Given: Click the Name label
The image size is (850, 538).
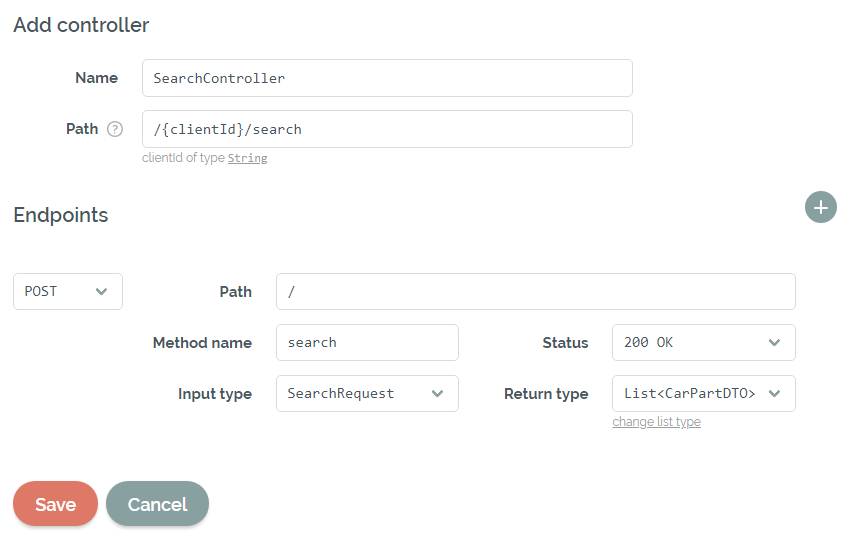Looking at the screenshot, I should tap(96, 78).
